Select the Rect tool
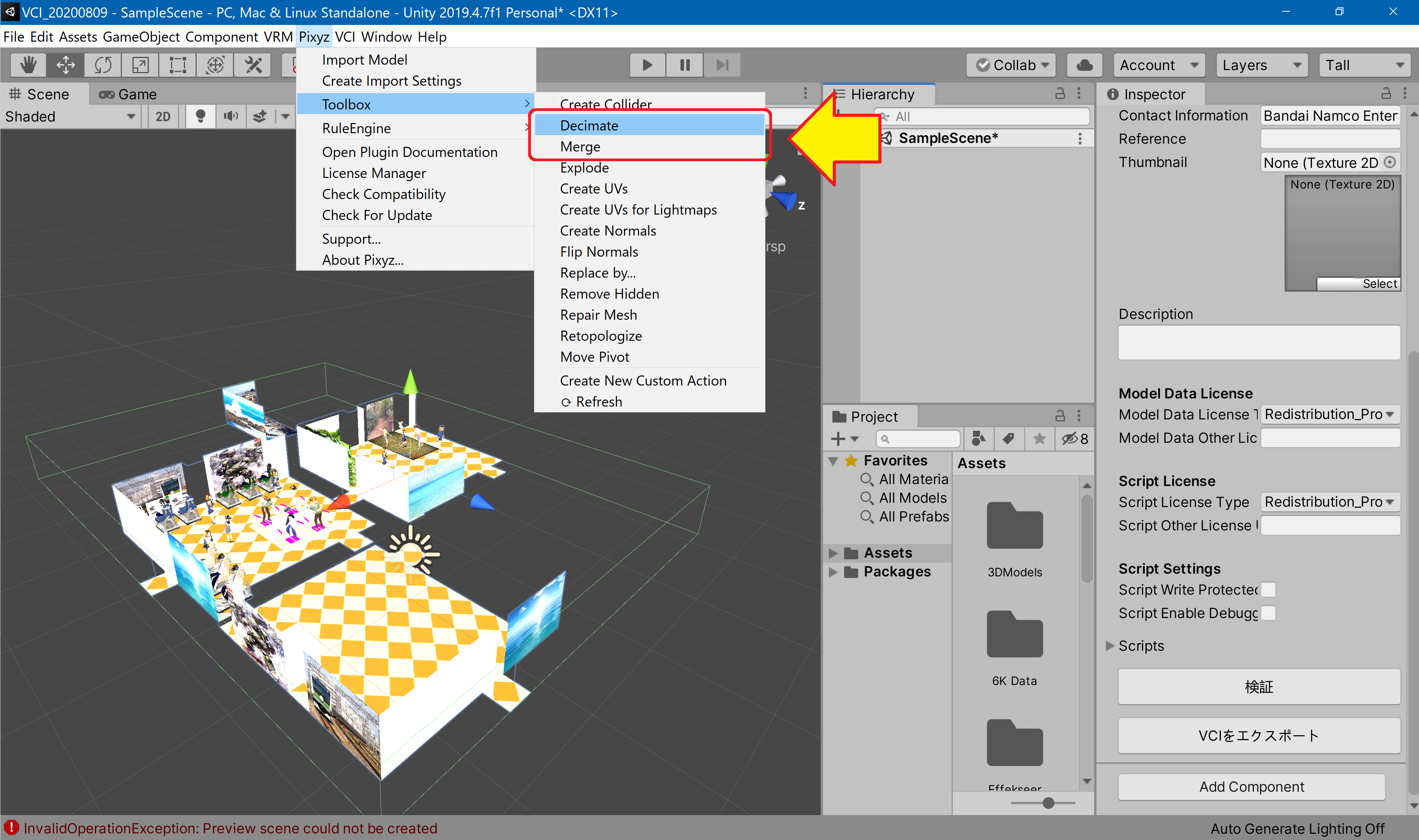This screenshot has width=1419, height=840. [x=178, y=65]
